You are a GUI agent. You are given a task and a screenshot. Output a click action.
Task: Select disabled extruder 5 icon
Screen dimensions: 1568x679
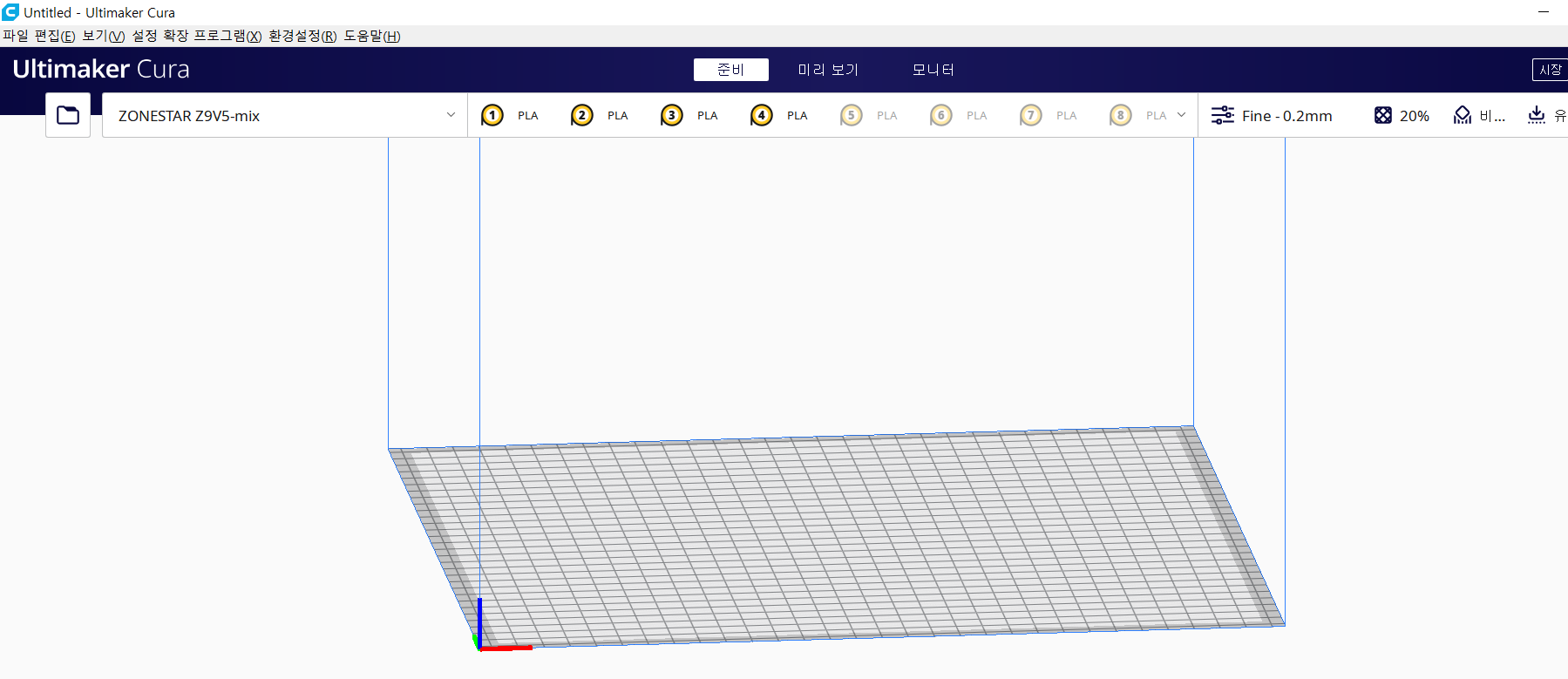[x=852, y=115]
